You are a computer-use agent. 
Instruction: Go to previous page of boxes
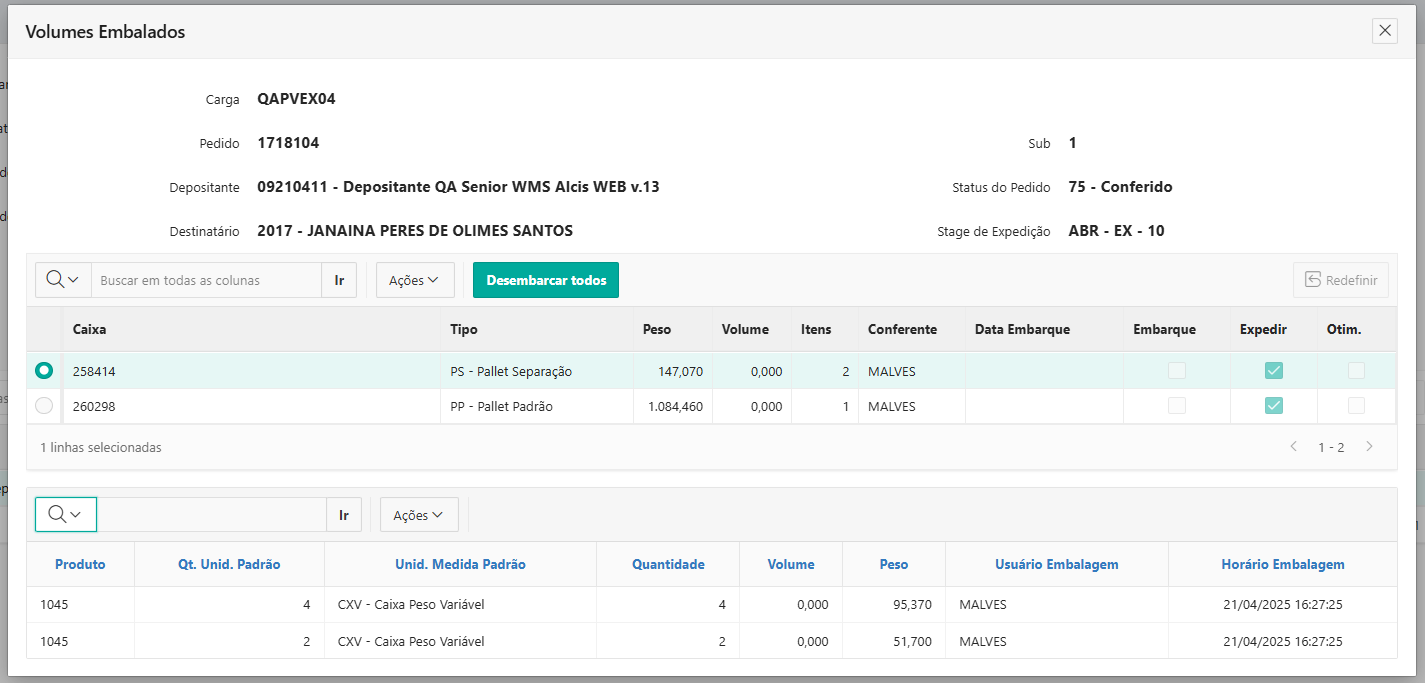click(x=1293, y=447)
